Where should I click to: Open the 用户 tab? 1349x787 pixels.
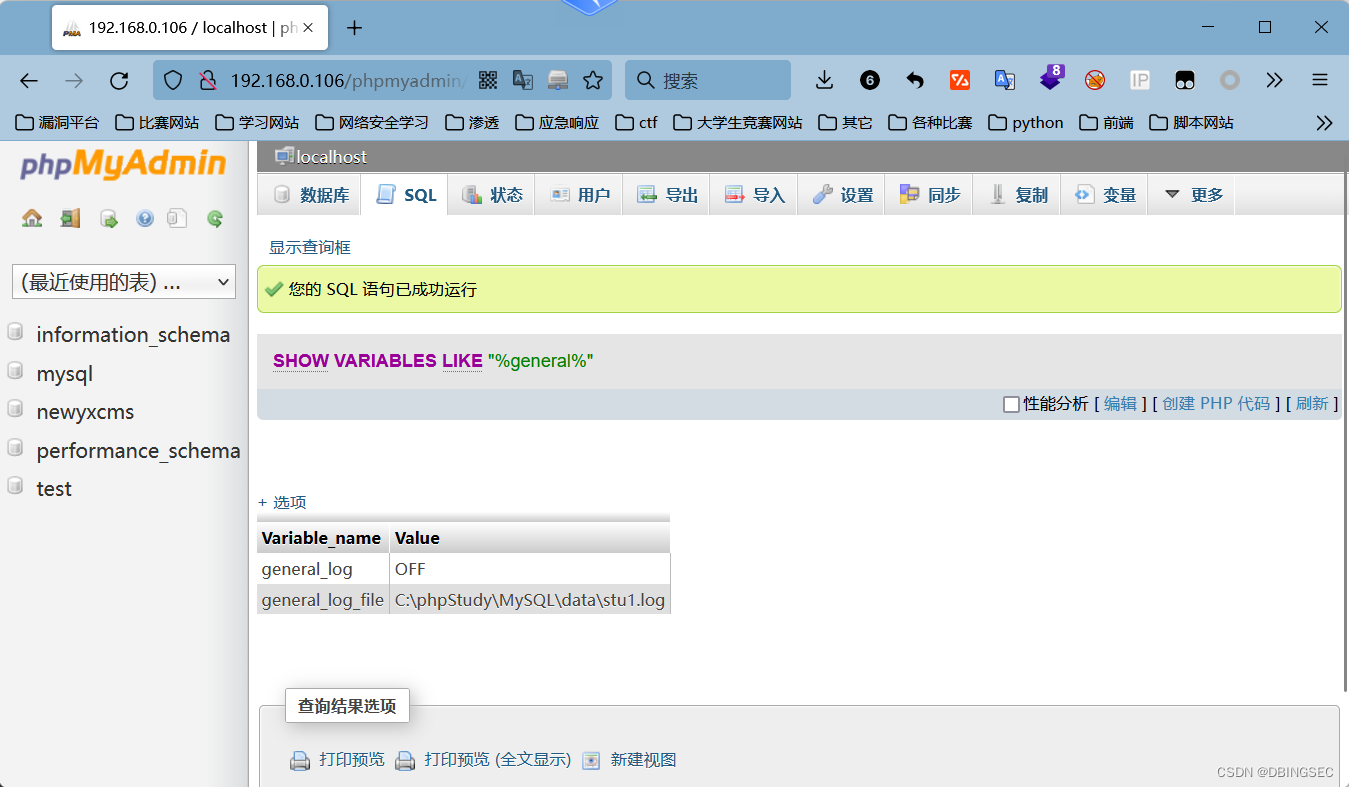coord(579,195)
